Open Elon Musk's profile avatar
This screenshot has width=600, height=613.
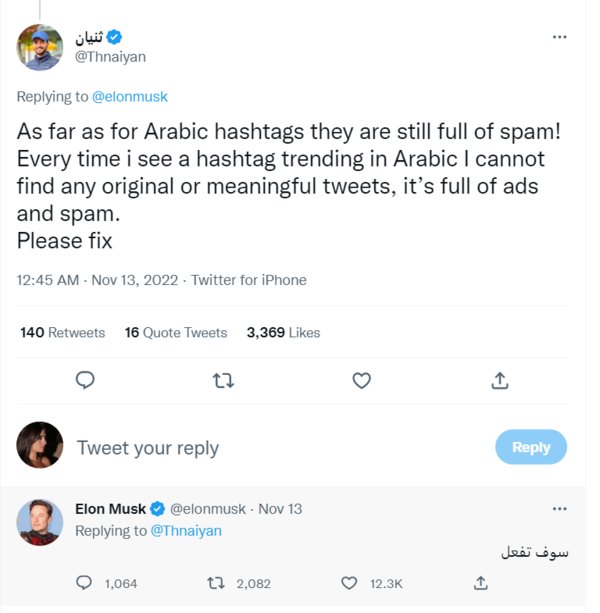tap(40, 522)
